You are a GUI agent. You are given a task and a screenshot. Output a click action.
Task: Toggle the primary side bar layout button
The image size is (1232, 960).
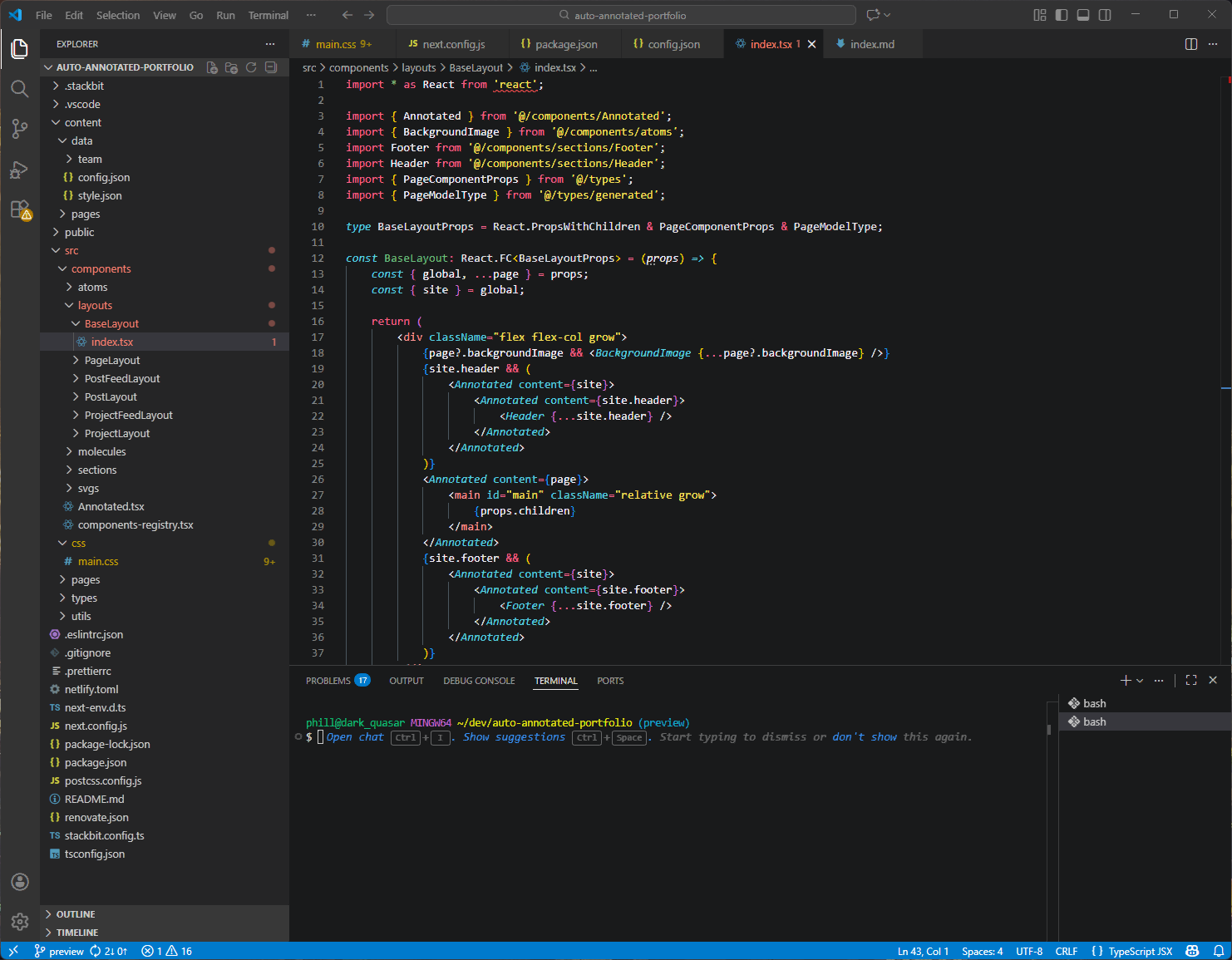1062,15
